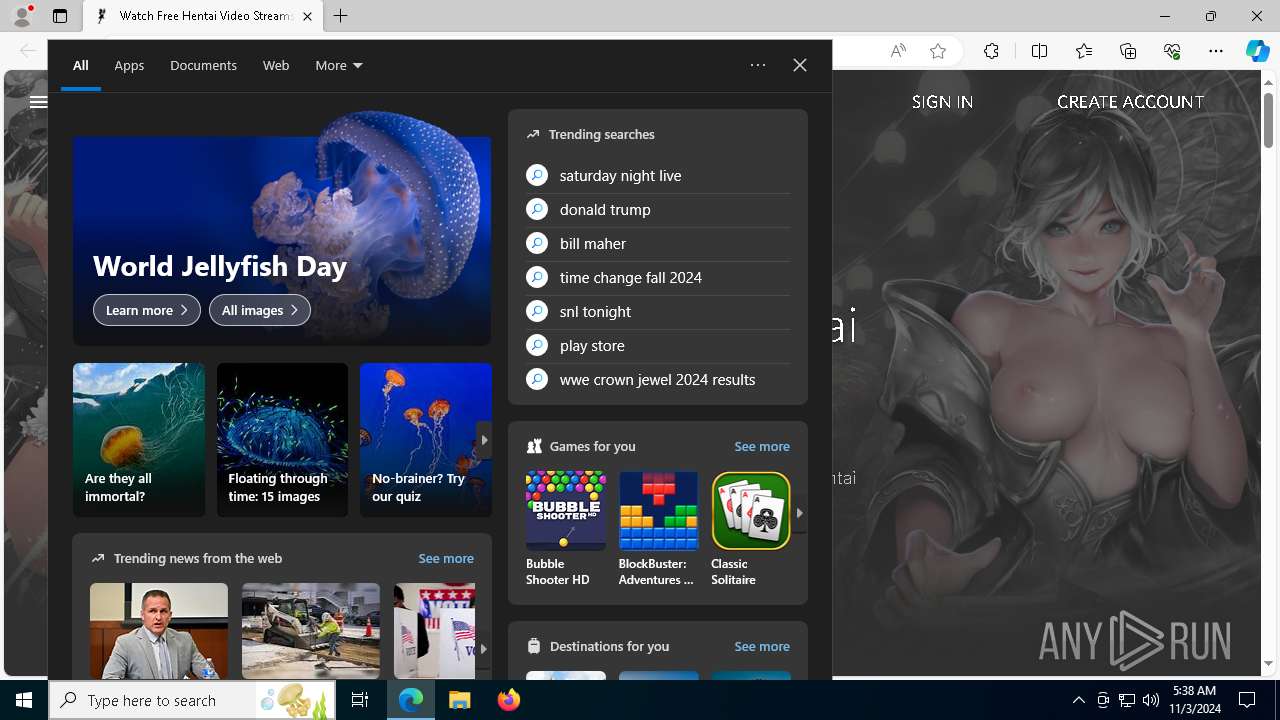1280x720 pixels.
Task: Open the volume icon in system tray
Action: [x=1151, y=700]
